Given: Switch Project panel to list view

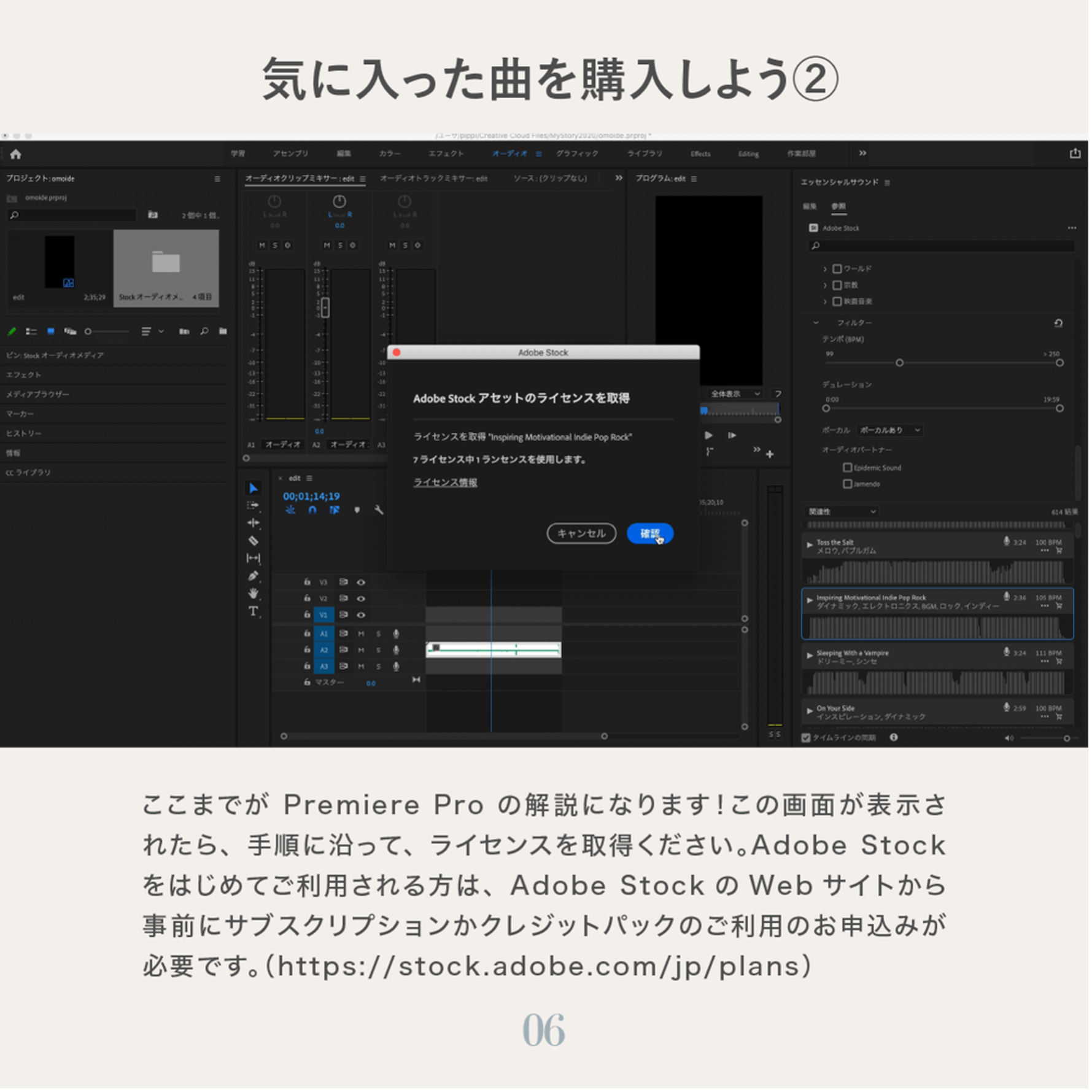Looking at the screenshot, I should [31, 333].
